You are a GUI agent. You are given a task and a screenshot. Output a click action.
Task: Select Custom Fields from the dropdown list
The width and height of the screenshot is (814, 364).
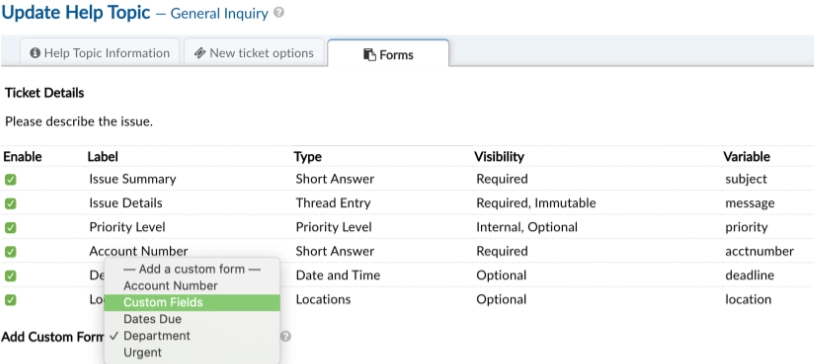pyautogui.click(x=192, y=302)
